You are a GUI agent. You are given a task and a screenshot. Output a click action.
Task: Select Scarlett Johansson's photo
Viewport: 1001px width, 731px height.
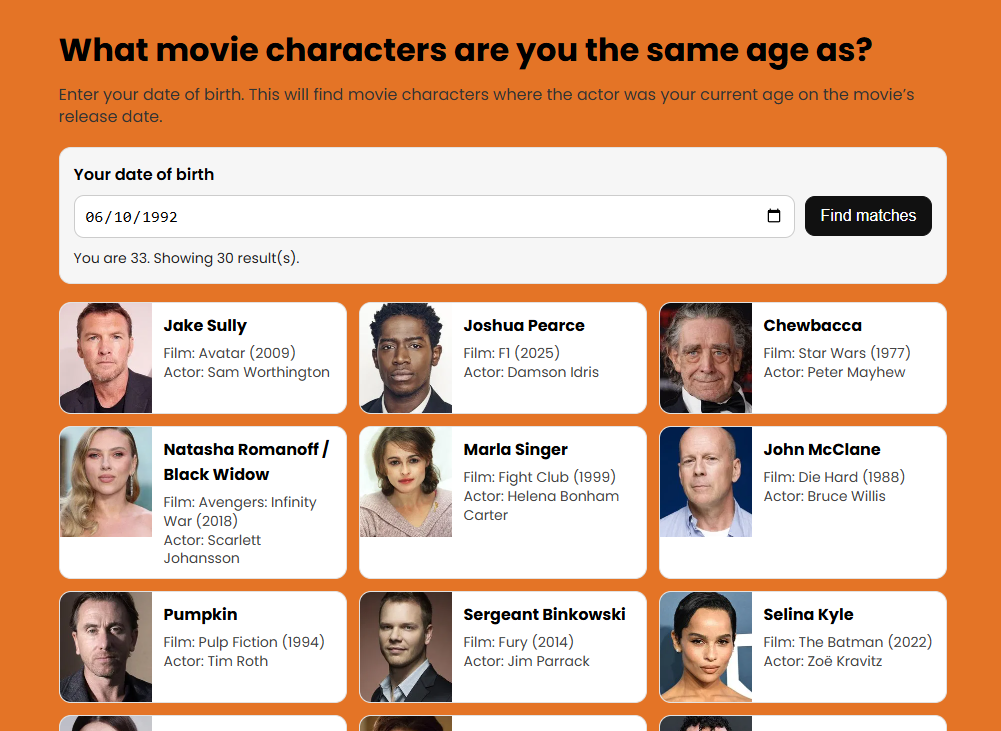point(105,482)
